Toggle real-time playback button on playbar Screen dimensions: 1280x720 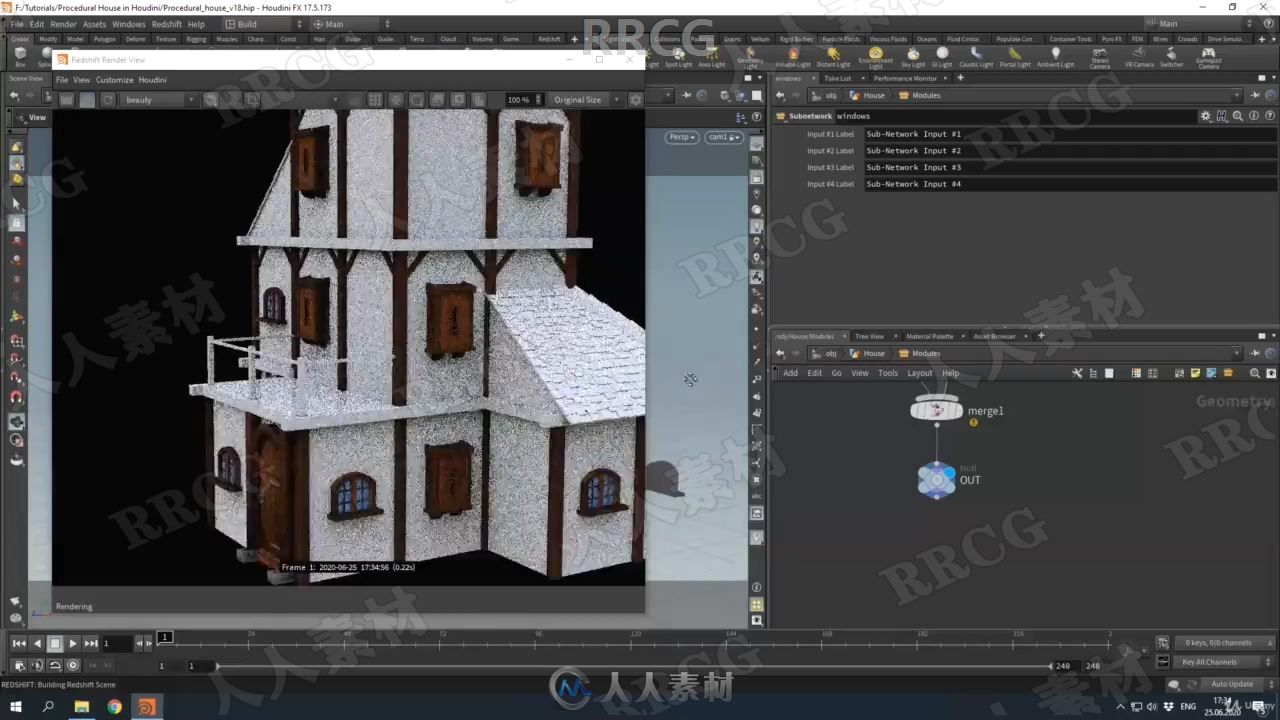click(73, 665)
